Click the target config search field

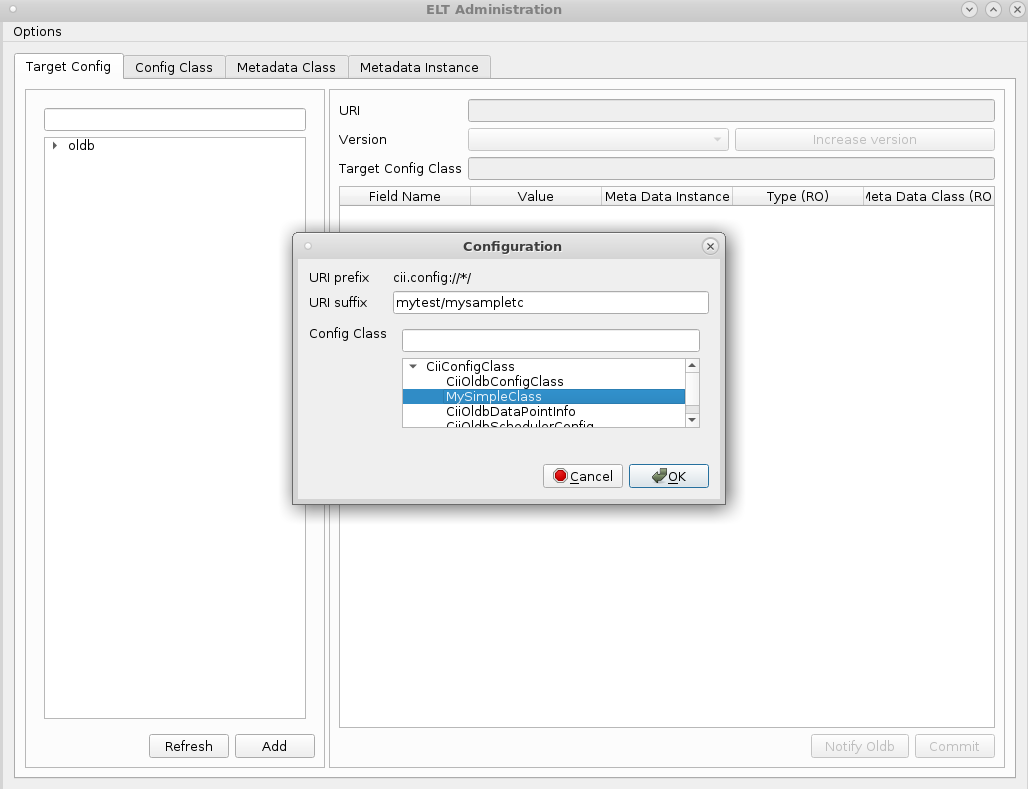(174, 120)
